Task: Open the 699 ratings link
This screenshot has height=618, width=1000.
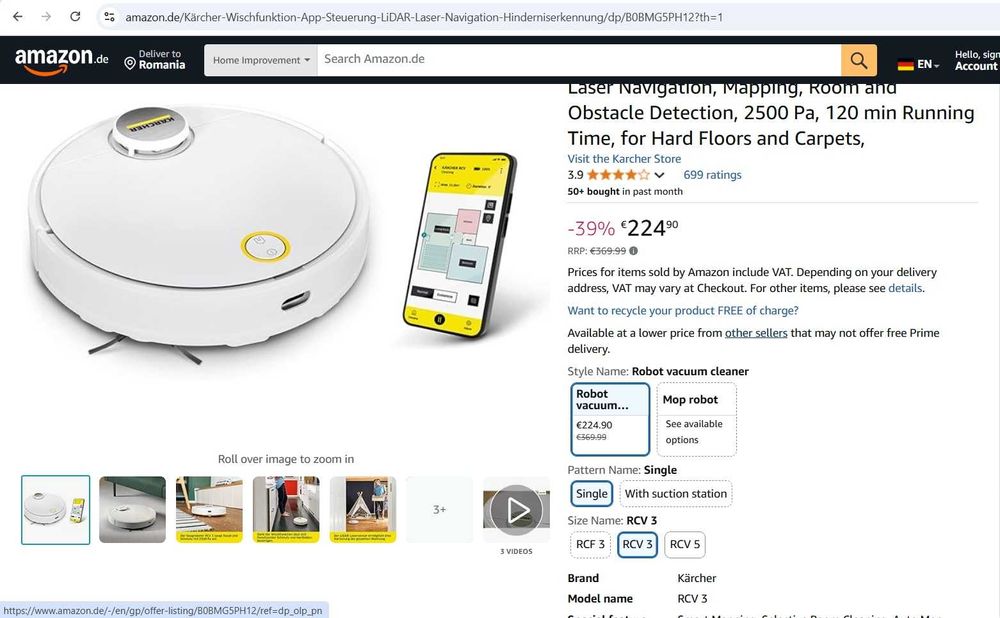Action: click(x=712, y=175)
